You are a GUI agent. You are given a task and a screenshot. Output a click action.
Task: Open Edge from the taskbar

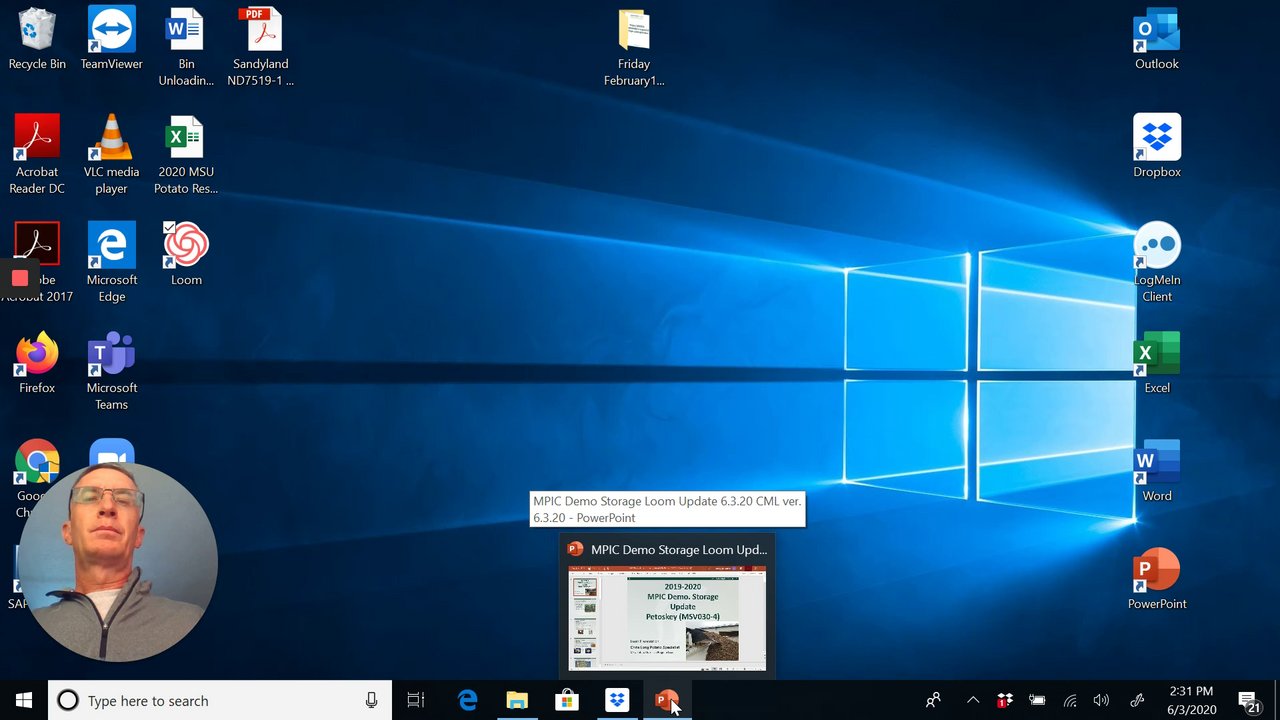click(467, 700)
